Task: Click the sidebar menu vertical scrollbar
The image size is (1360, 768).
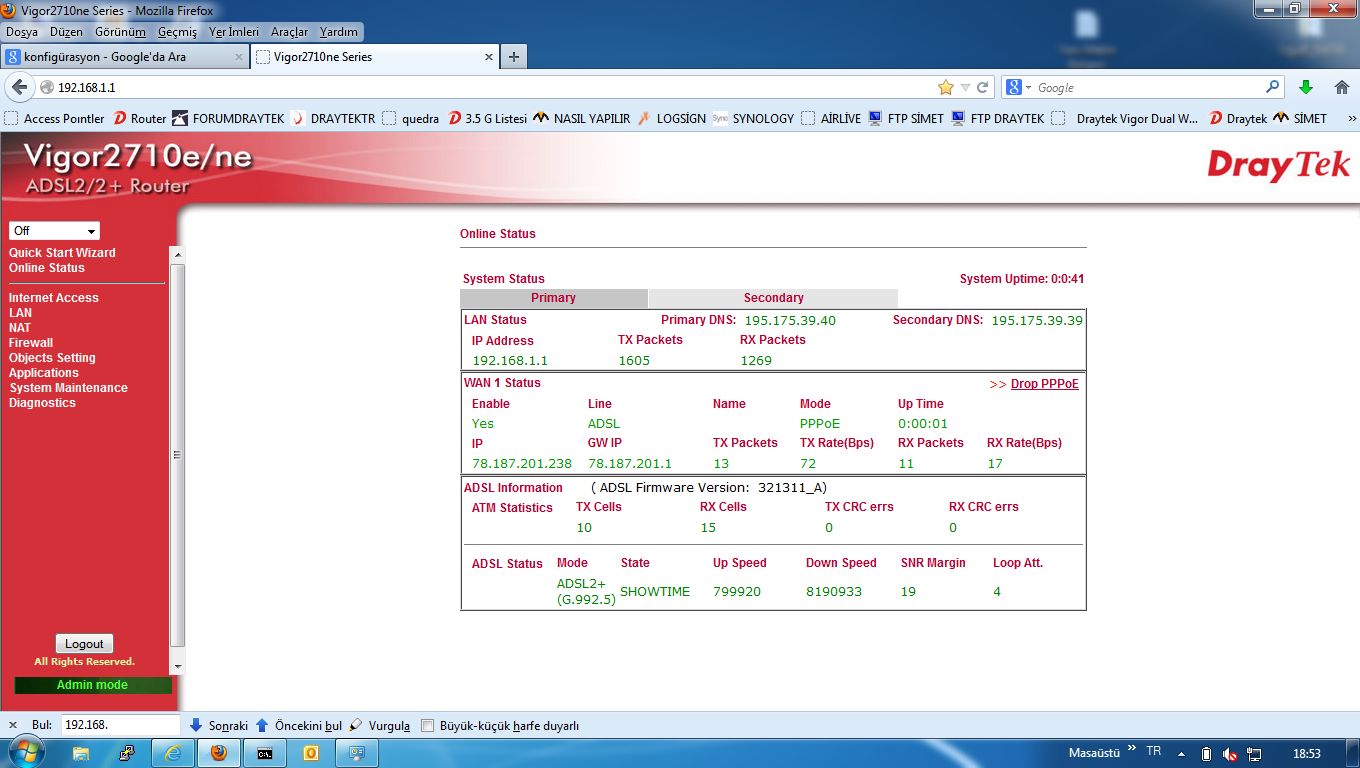Action: (x=178, y=455)
